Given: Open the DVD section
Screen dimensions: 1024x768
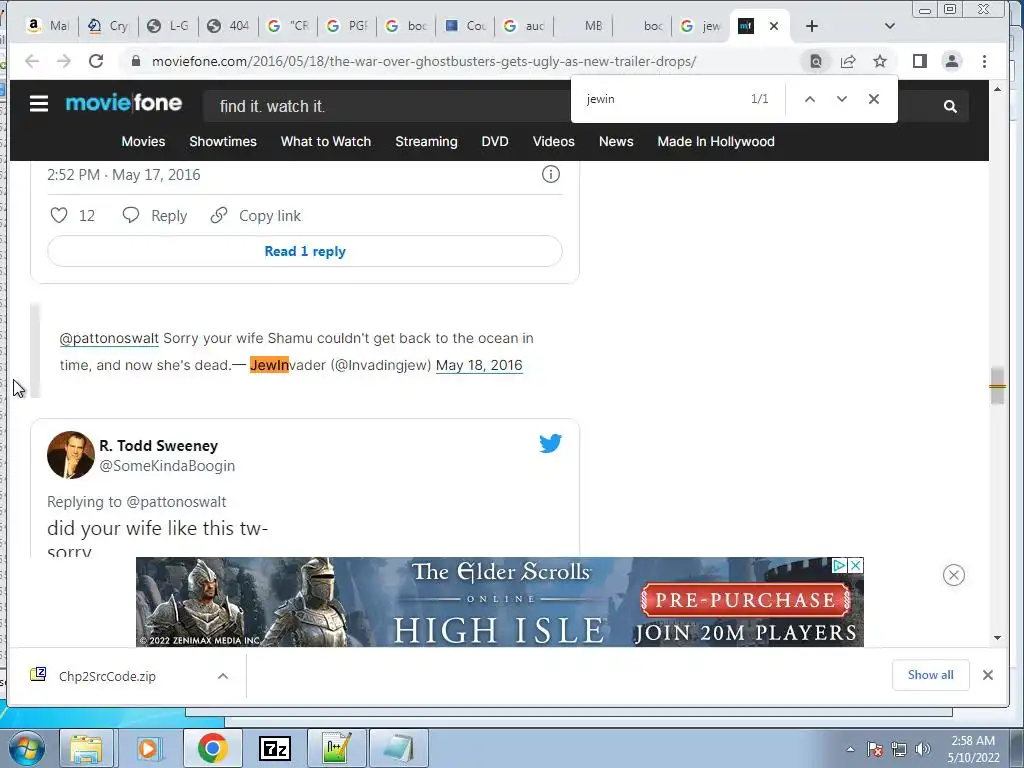Looking at the screenshot, I should click(495, 142).
